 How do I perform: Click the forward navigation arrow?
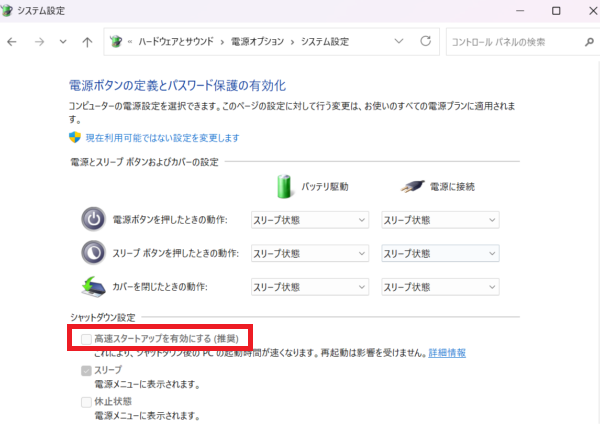click(39, 42)
